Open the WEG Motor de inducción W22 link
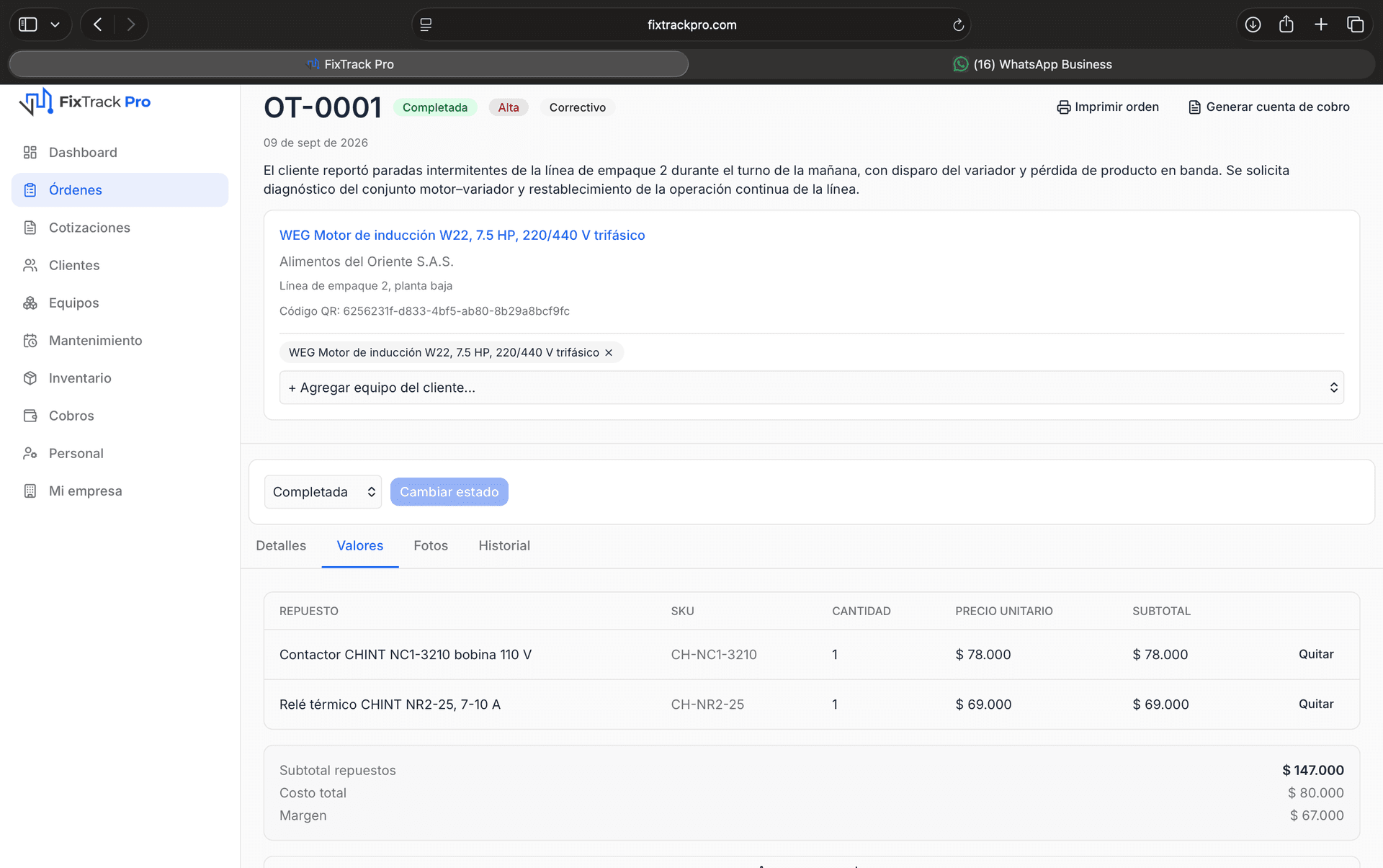Viewport: 1383px width, 868px height. coord(462,236)
